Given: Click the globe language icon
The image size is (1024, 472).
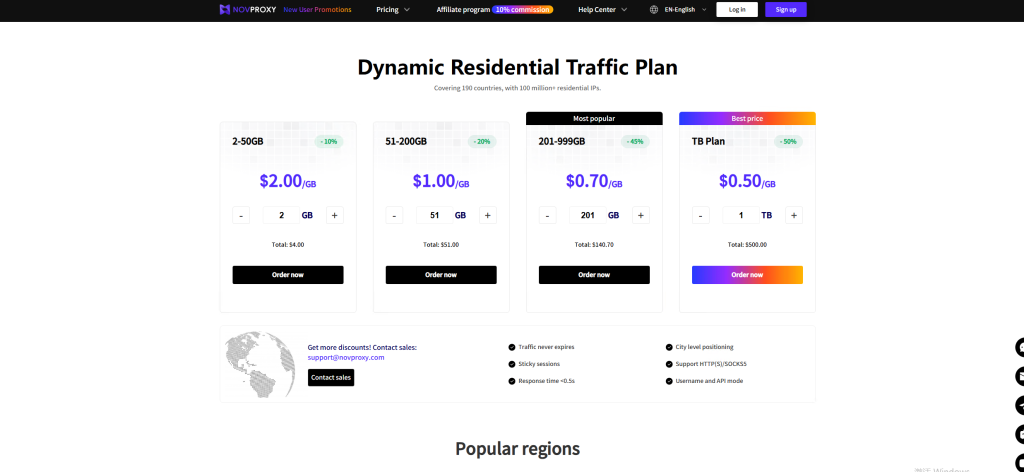Looking at the screenshot, I should click(654, 9).
